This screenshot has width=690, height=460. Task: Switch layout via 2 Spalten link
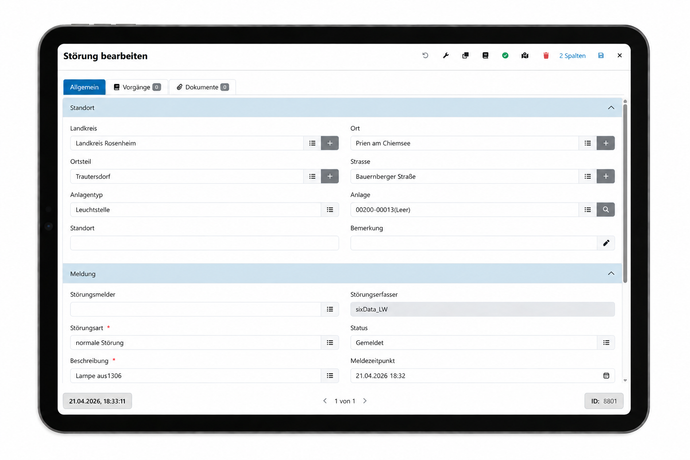click(572, 55)
